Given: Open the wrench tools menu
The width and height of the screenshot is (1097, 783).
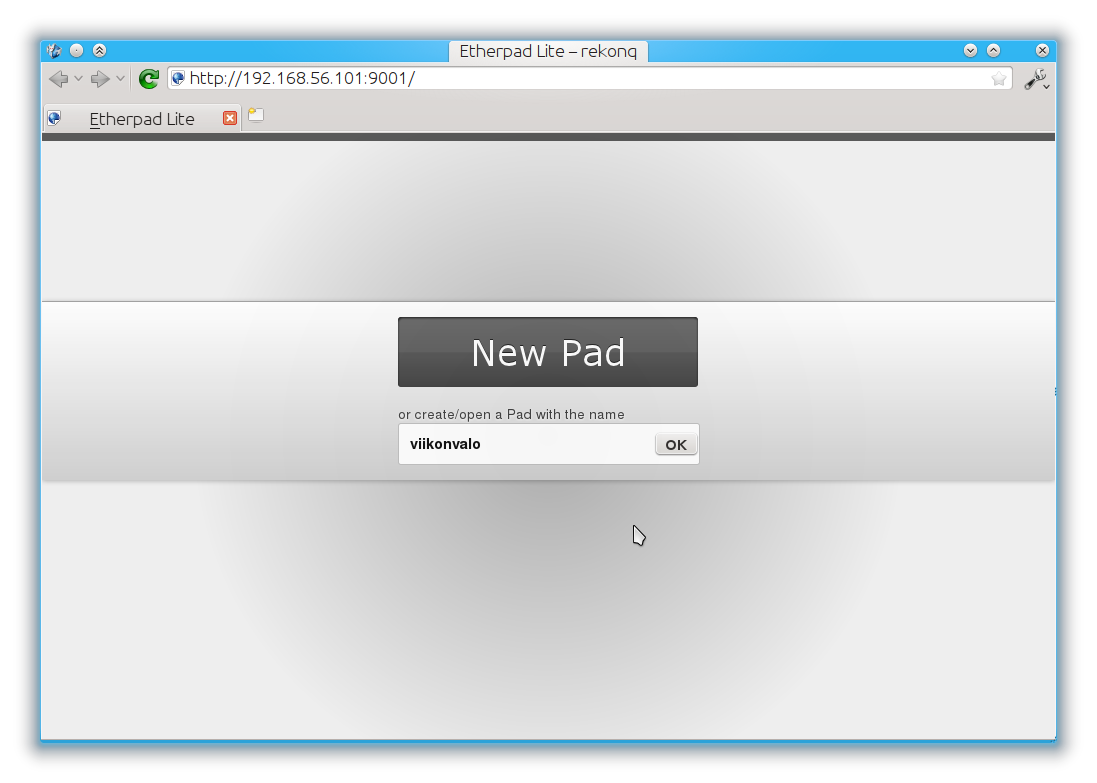Looking at the screenshot, I should click(x=1036, y=79).
